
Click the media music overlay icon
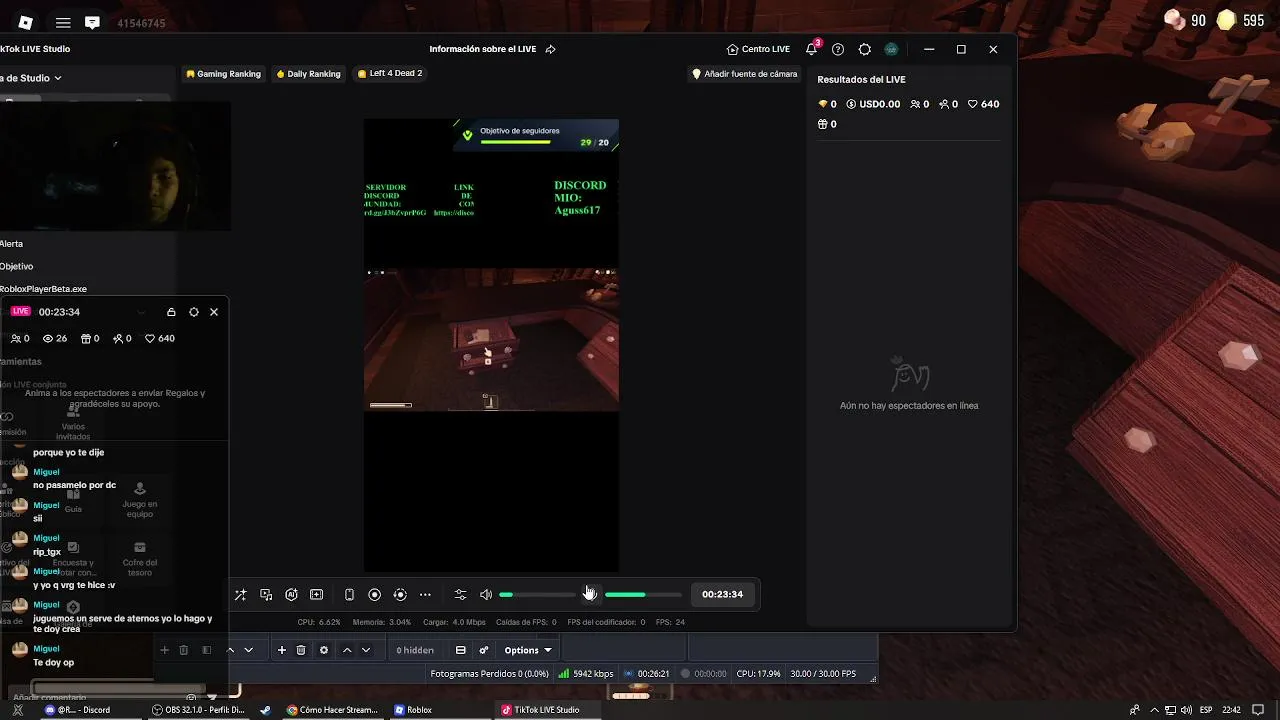pos(266,594)
